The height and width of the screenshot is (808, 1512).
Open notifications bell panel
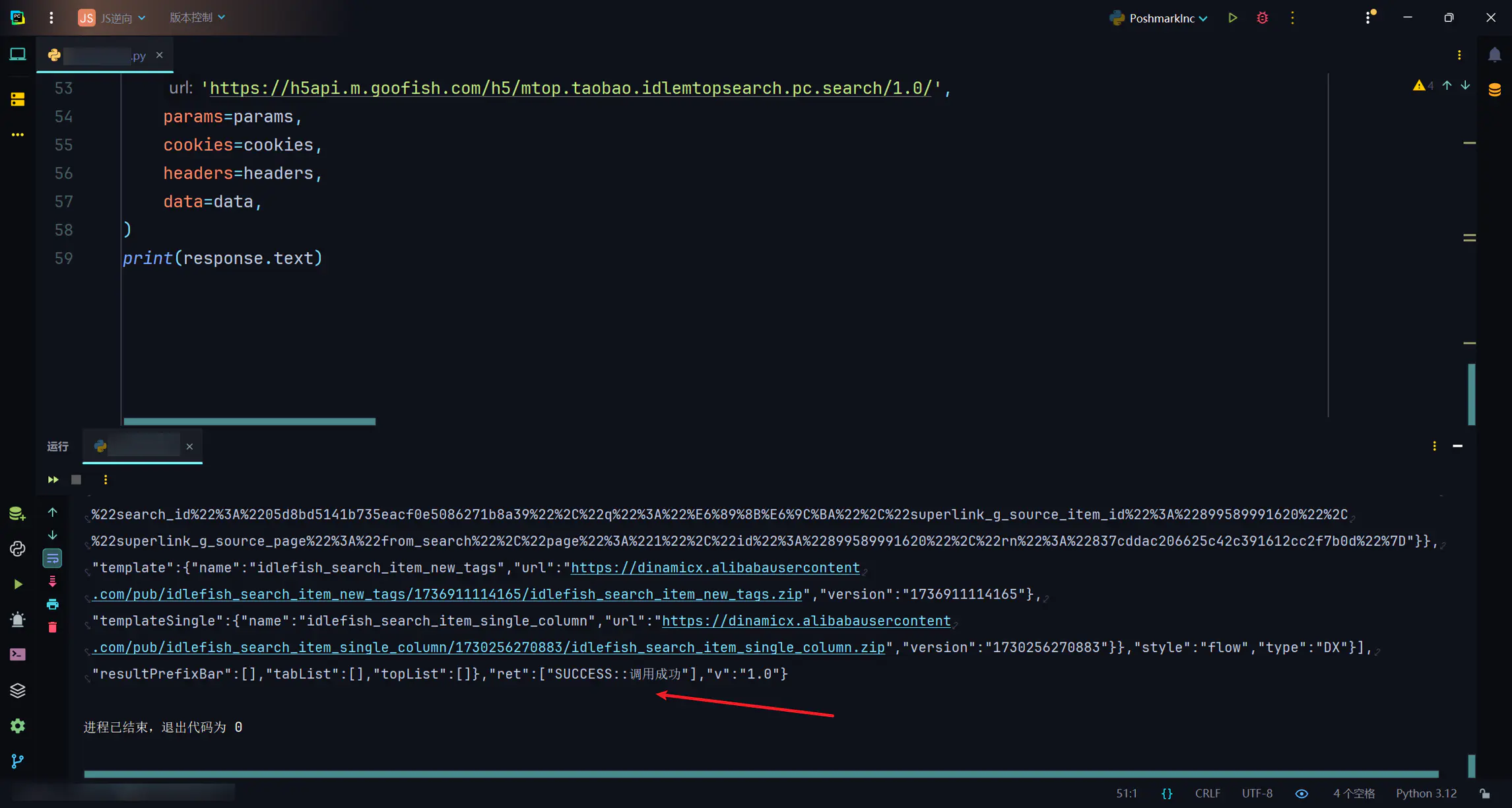pyautogui.click(x=1495, y=55)
